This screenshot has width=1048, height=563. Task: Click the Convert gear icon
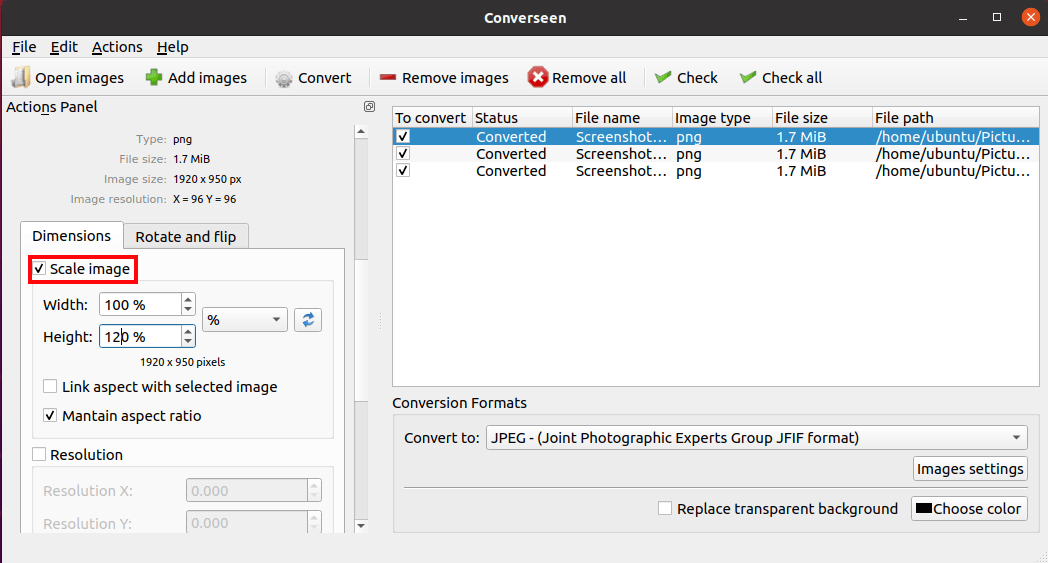click(283, 78)
